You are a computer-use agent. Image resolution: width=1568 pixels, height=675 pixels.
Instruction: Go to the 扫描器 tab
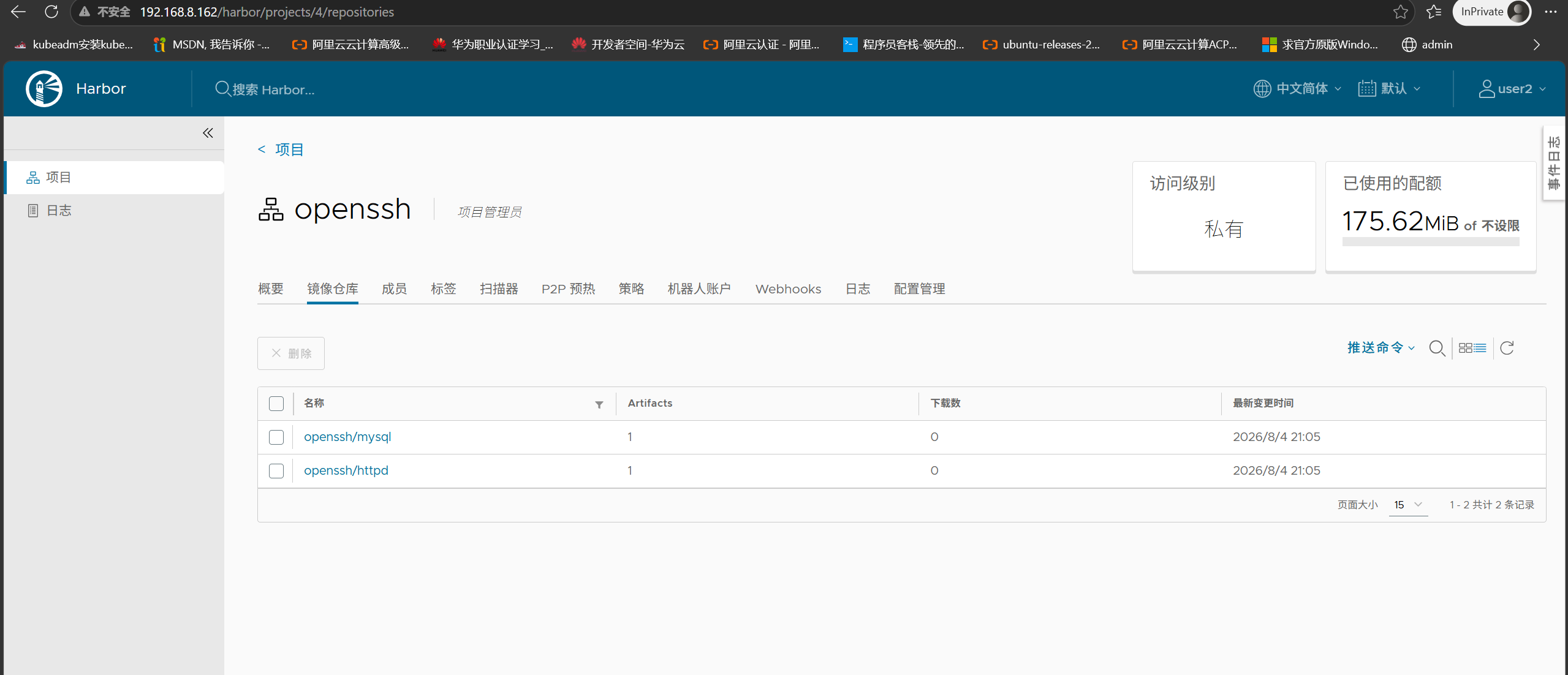point(499,289)
